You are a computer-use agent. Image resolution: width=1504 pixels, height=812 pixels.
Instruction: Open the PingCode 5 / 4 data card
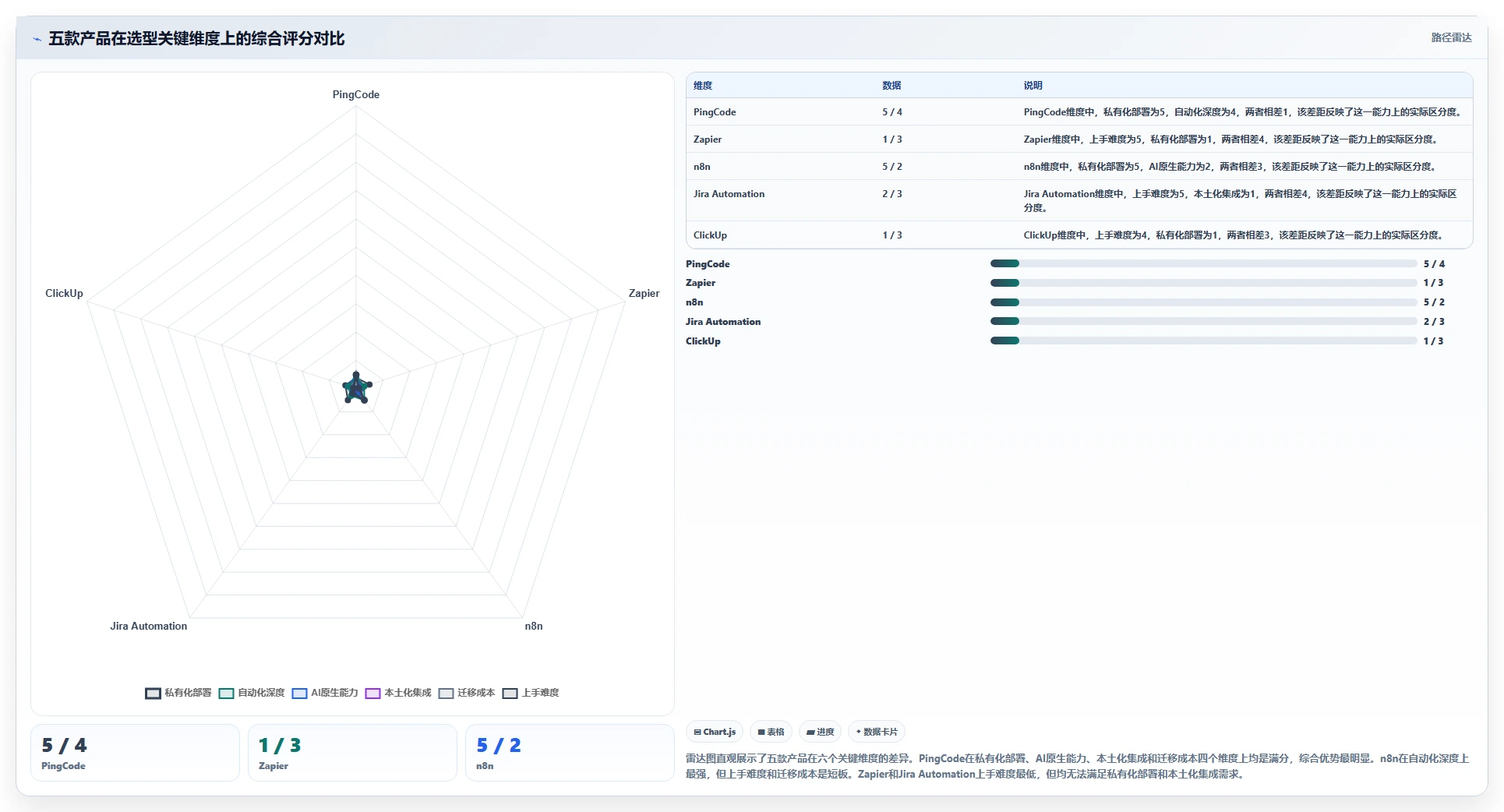pyautogui.click(x=135, y=753)
